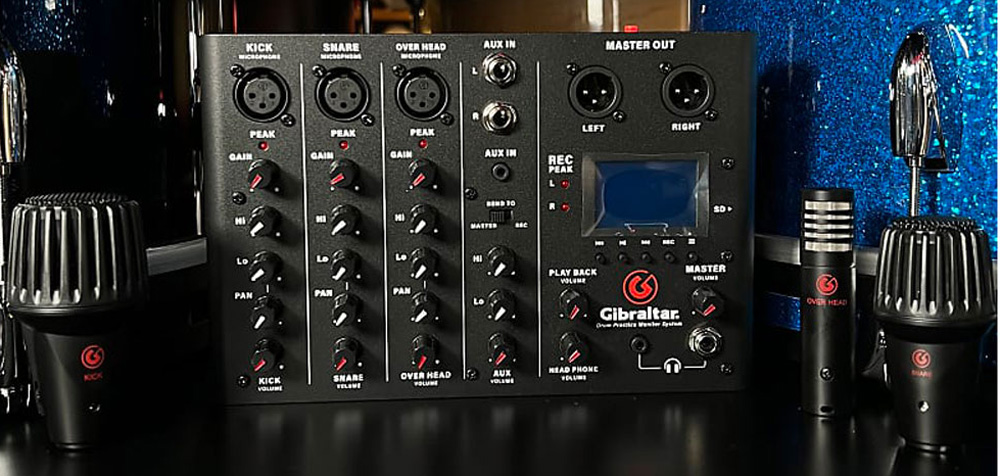Click the Master Volume knob
Viewport: 1000px width, 476px height.
[706, 301]
